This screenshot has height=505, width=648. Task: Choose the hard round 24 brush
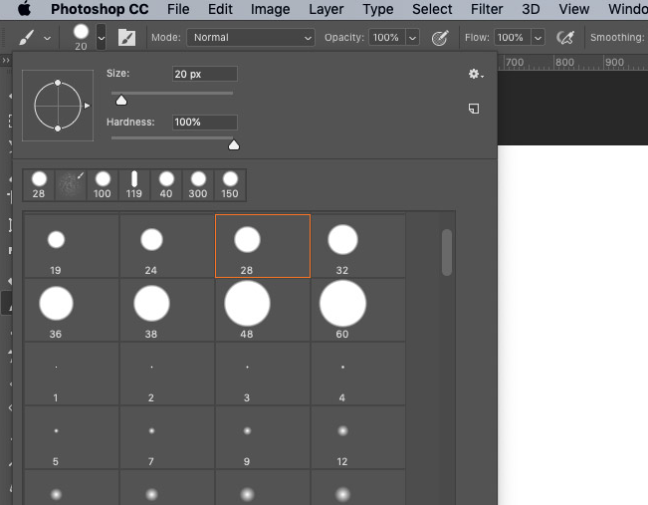click(167, 246)
